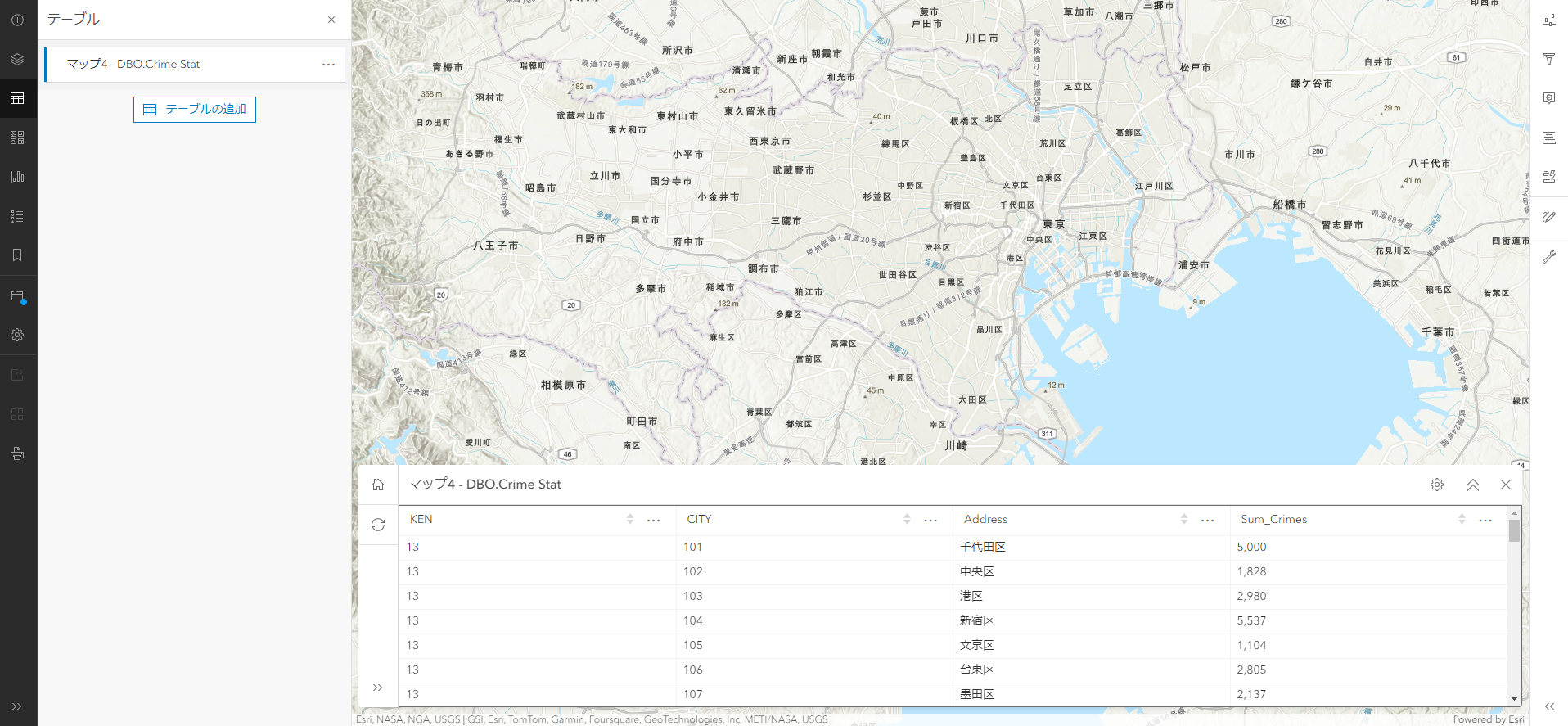The height and width of the screenshot is (726, 1568).
Task: Expand the left dark toolbar
Action: [17, 706]
